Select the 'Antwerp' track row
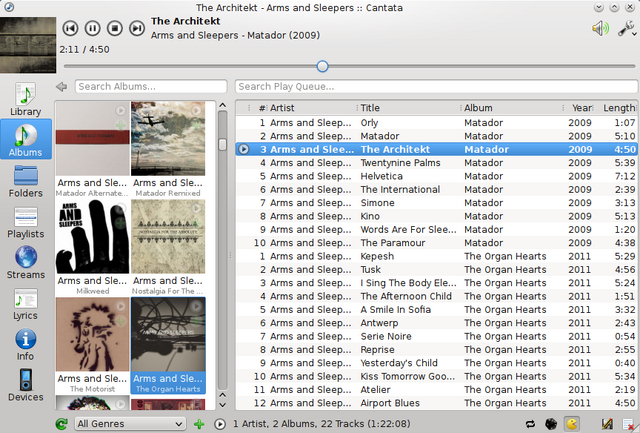This screenshot has height=433, width=640. tap(436, 323)
